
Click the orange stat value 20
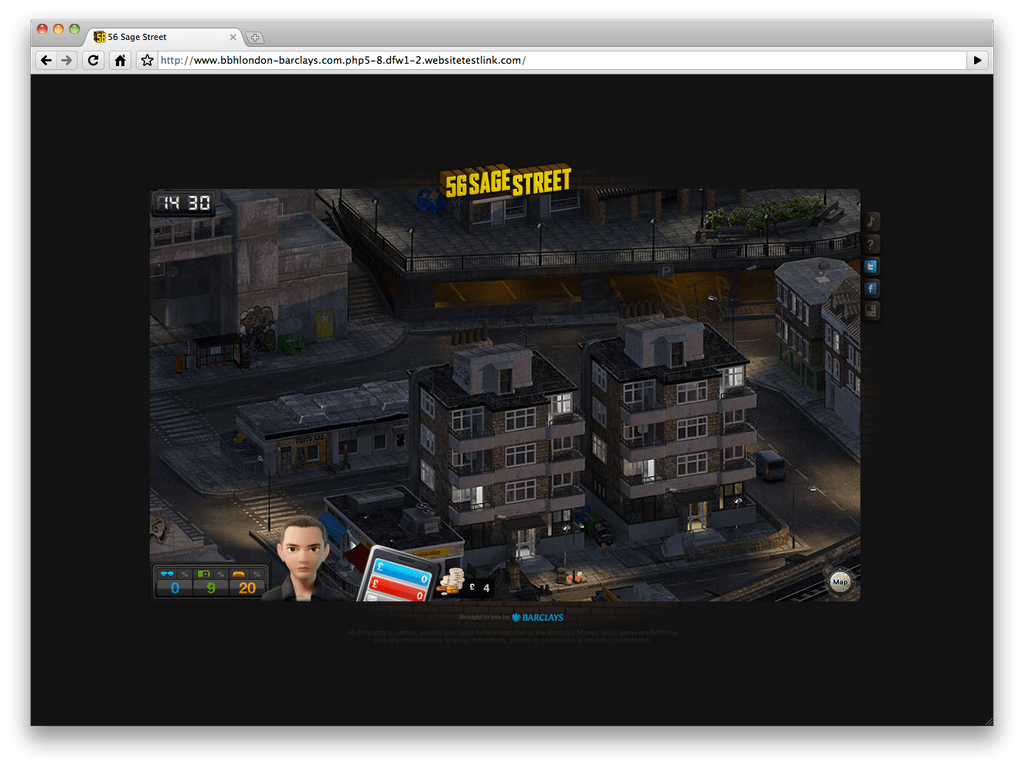247,588
